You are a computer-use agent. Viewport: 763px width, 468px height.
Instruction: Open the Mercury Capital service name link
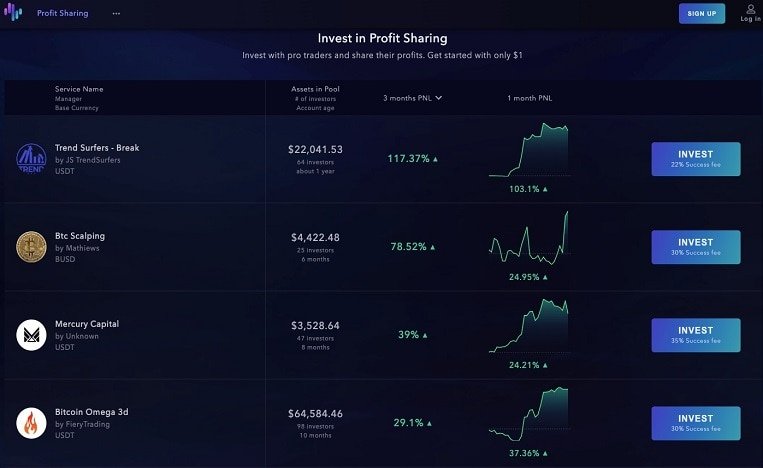87,324
